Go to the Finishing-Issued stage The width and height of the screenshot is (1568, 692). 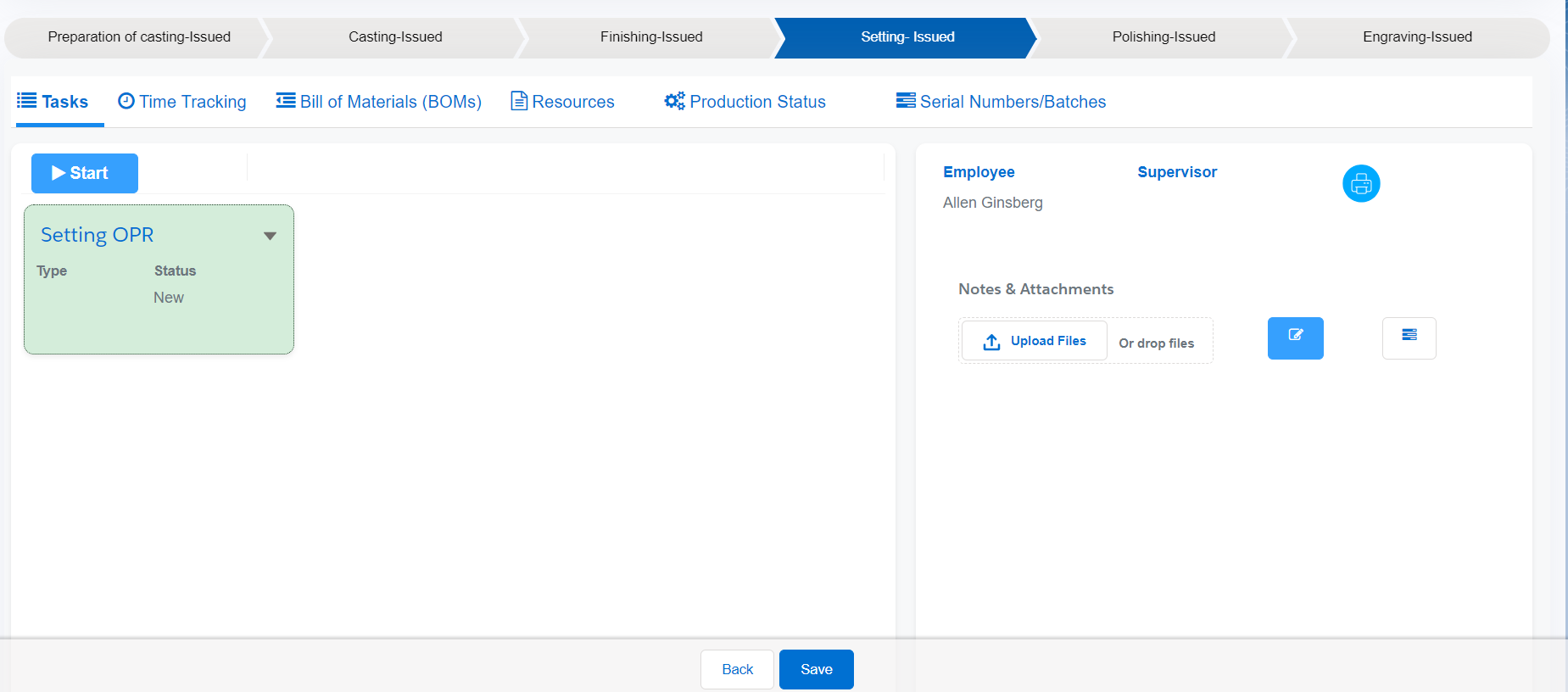point(651,37)
